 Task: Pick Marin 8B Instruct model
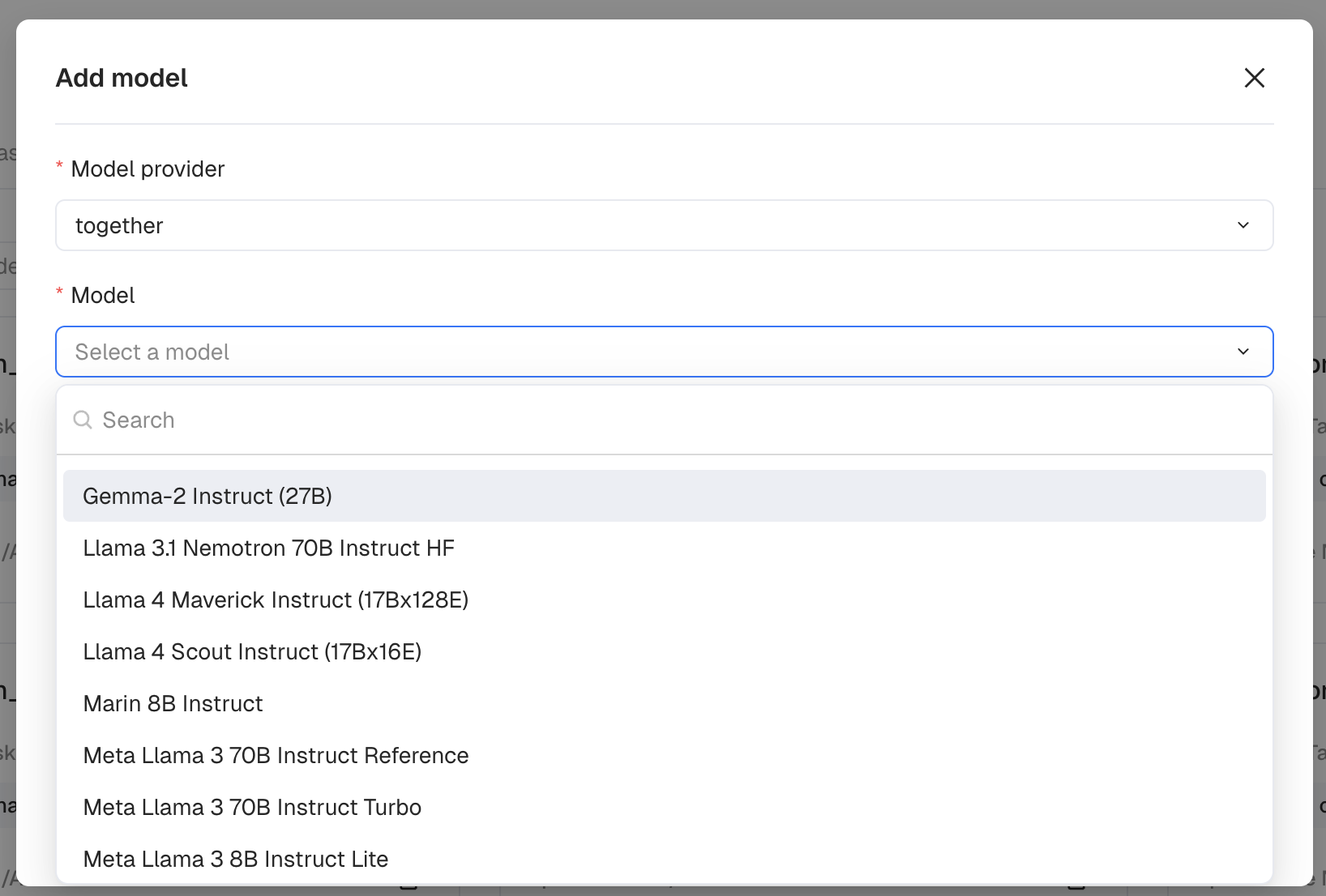point(664,703)
